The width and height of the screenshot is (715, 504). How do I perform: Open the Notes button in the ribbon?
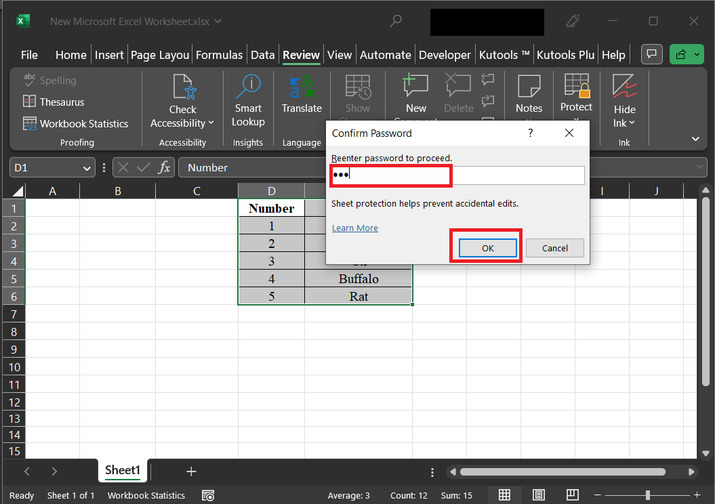(529, 95)
